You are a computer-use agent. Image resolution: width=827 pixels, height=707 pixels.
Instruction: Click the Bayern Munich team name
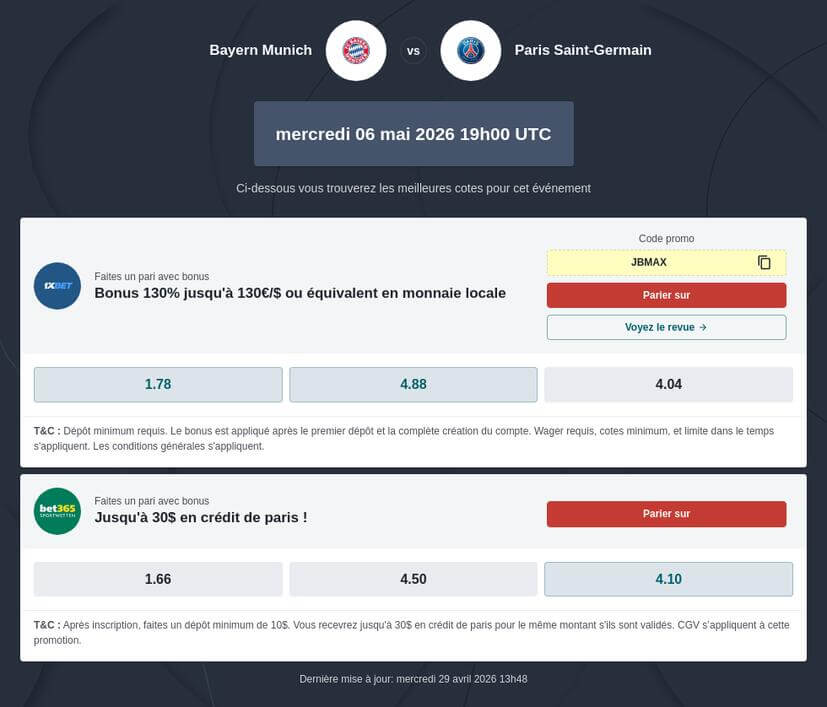tap(260, 50)
